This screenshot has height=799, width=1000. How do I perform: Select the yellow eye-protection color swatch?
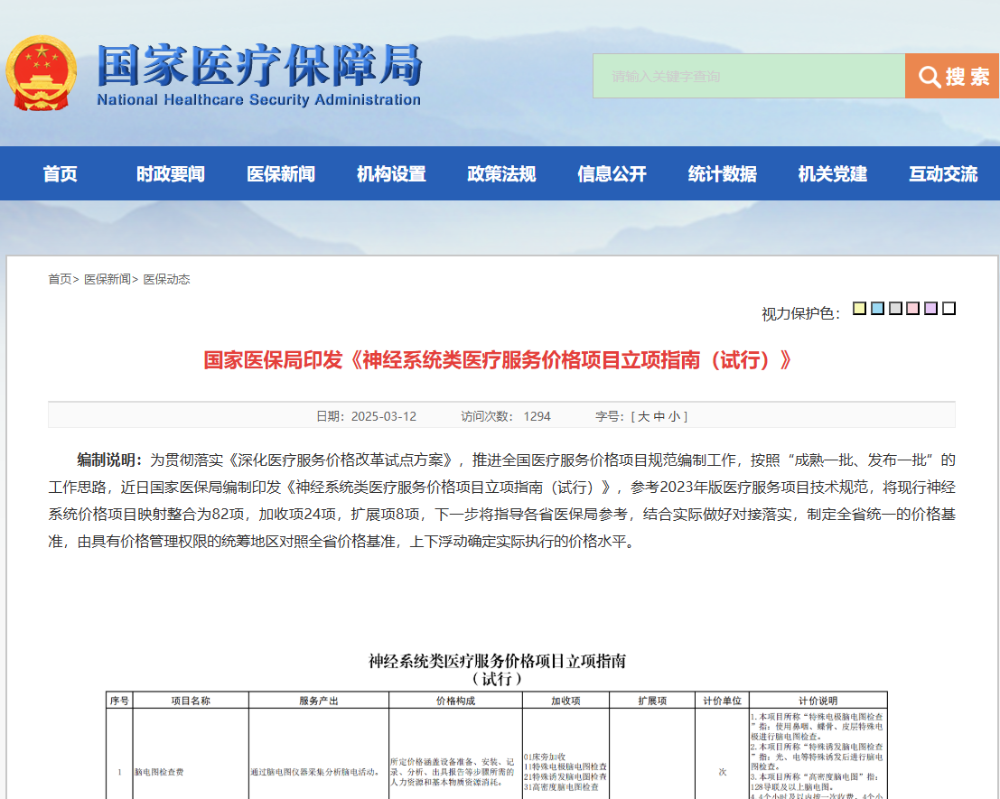[859, 309]
